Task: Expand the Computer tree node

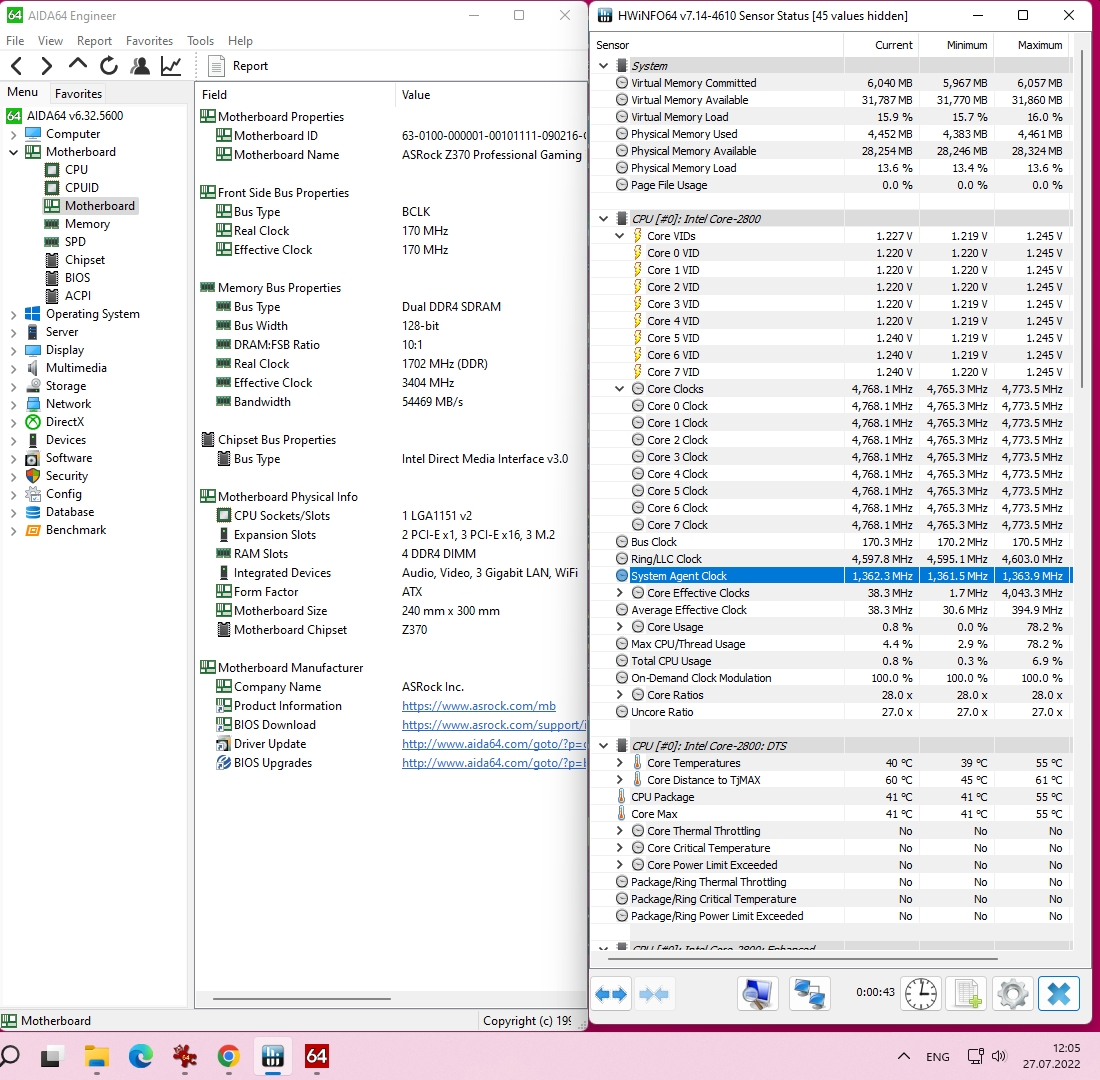Action: click(13, 134)
